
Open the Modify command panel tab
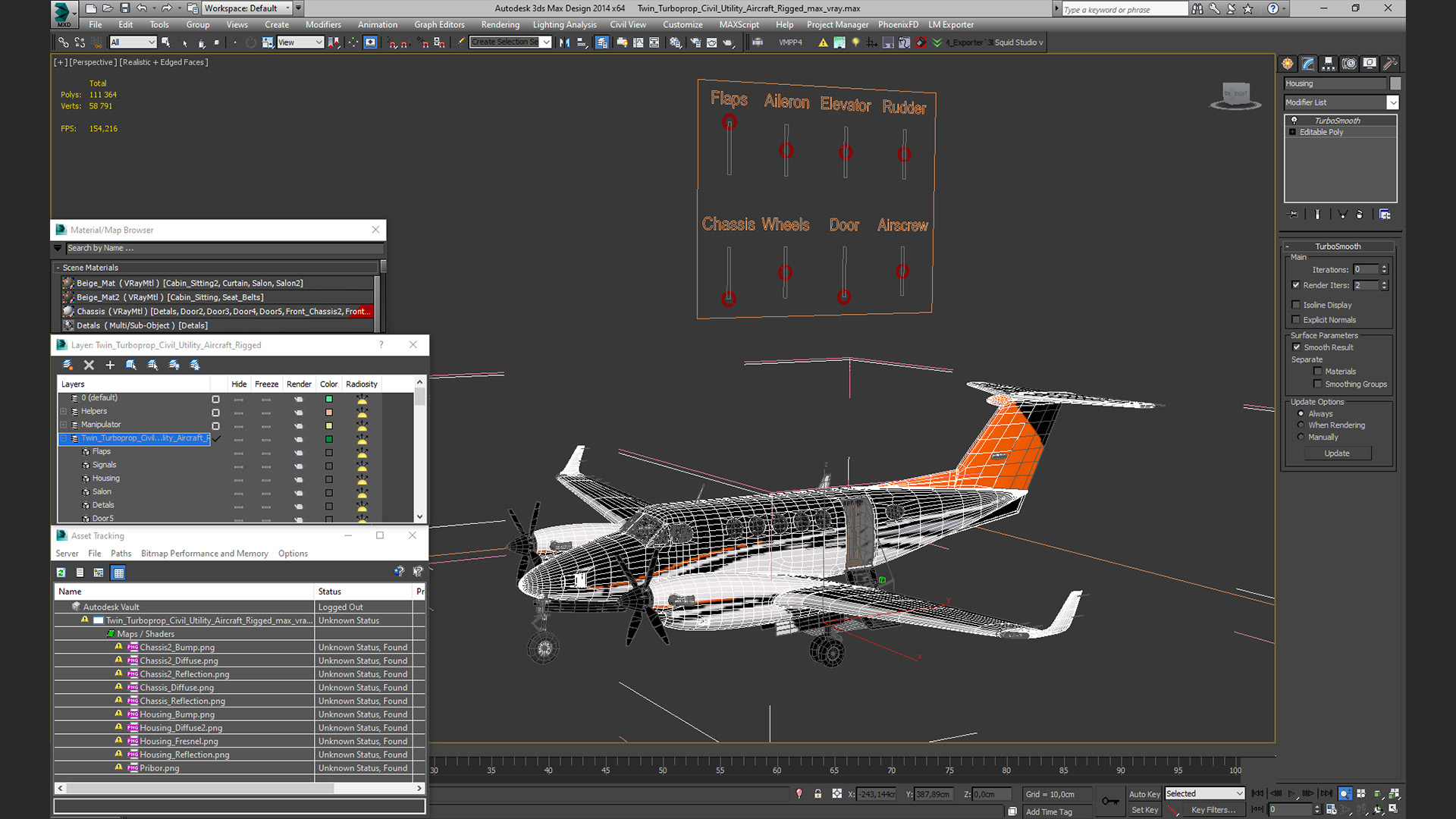1308,64
